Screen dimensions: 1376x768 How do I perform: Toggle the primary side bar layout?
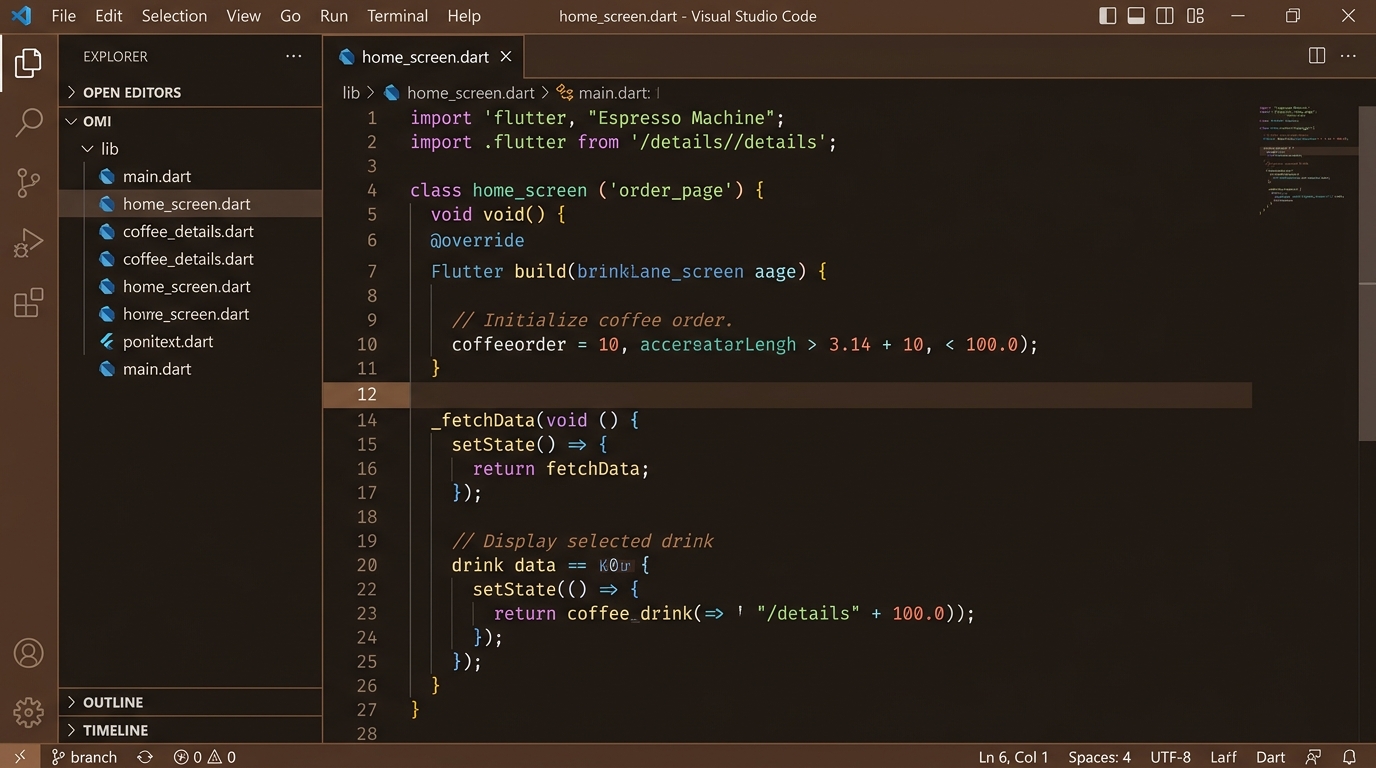coord(1108,16)
